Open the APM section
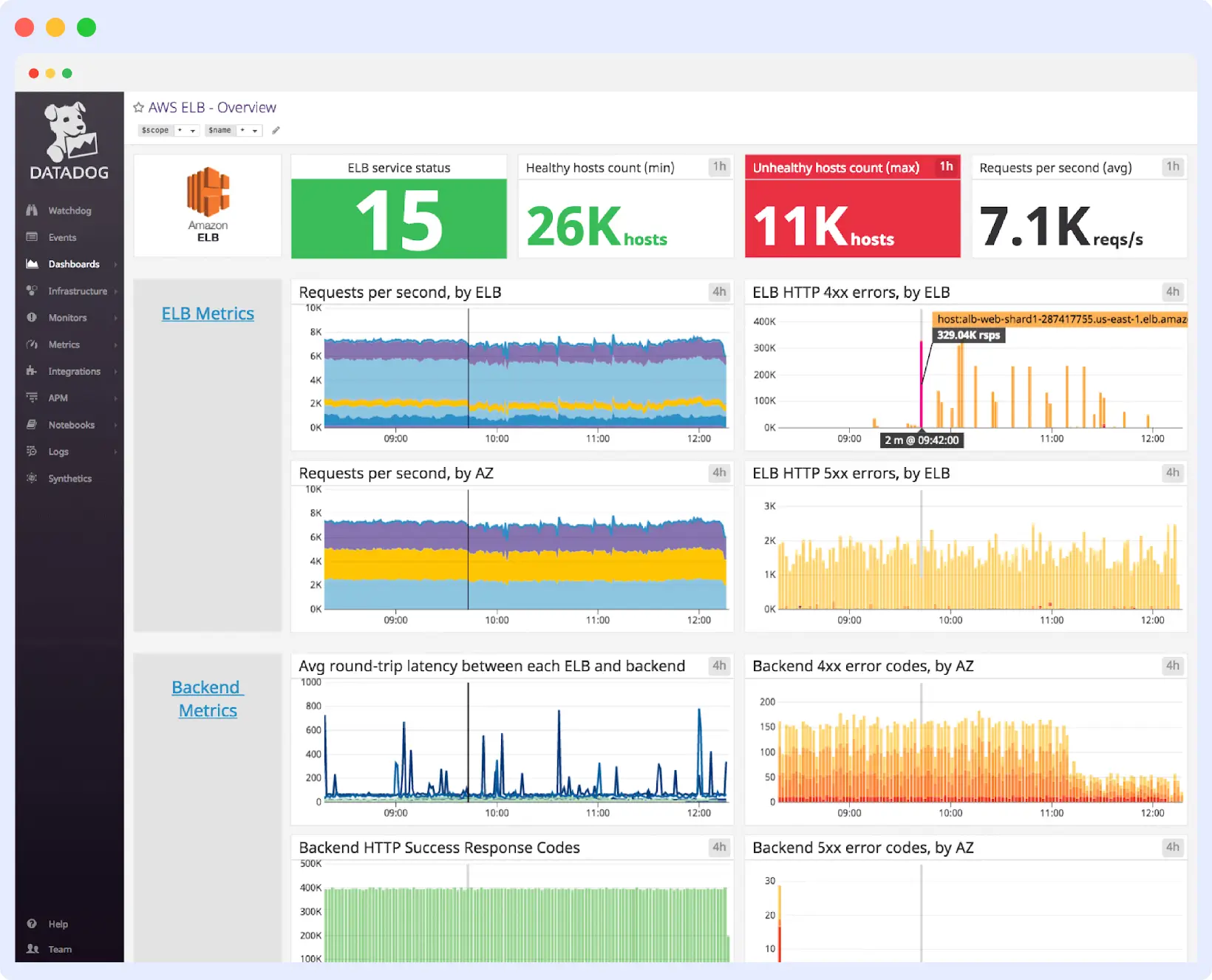This screenshot has width=1212, height=980. (x=57, y=398)
